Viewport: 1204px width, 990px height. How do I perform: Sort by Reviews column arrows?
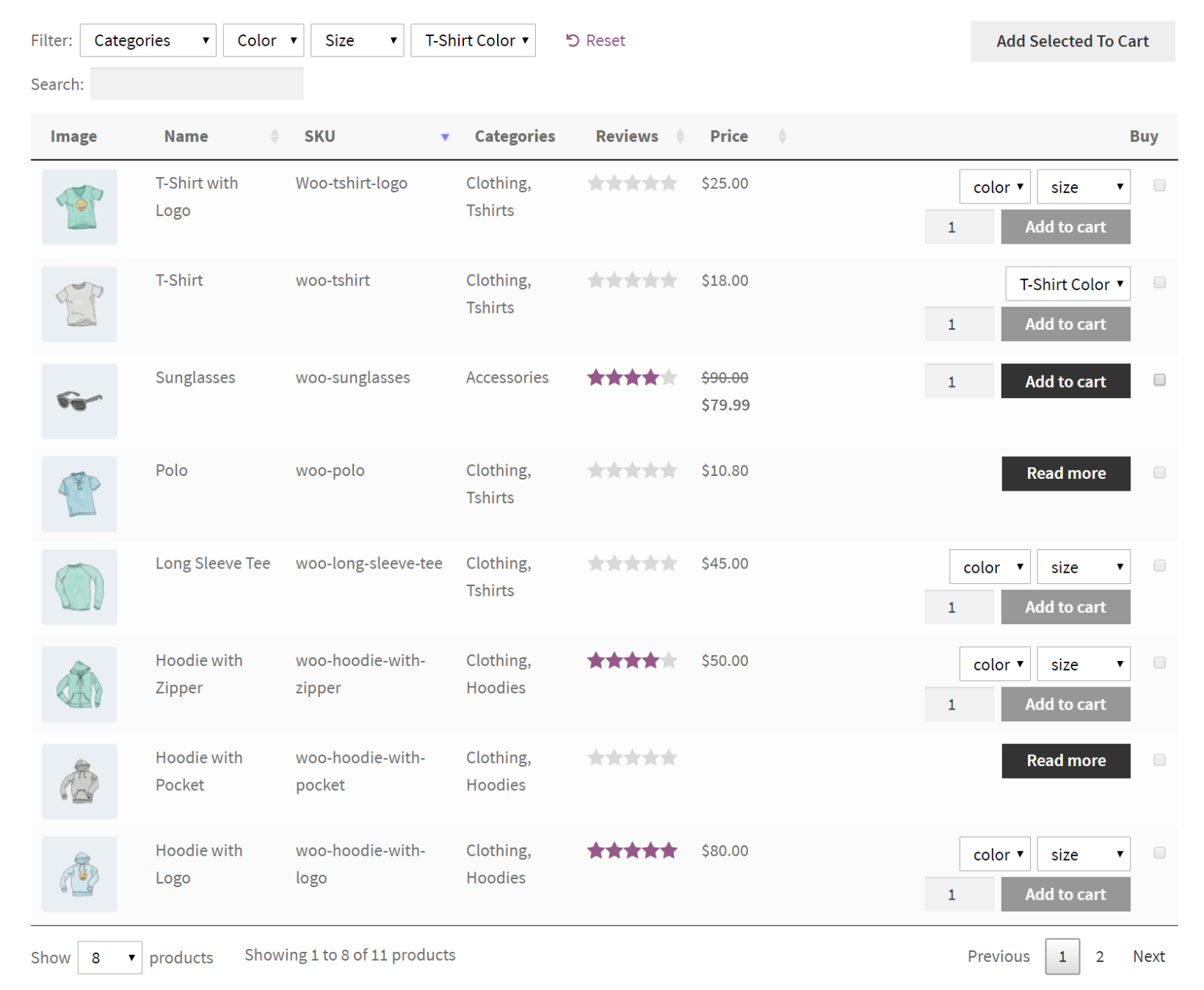click(x=681, y=137)
